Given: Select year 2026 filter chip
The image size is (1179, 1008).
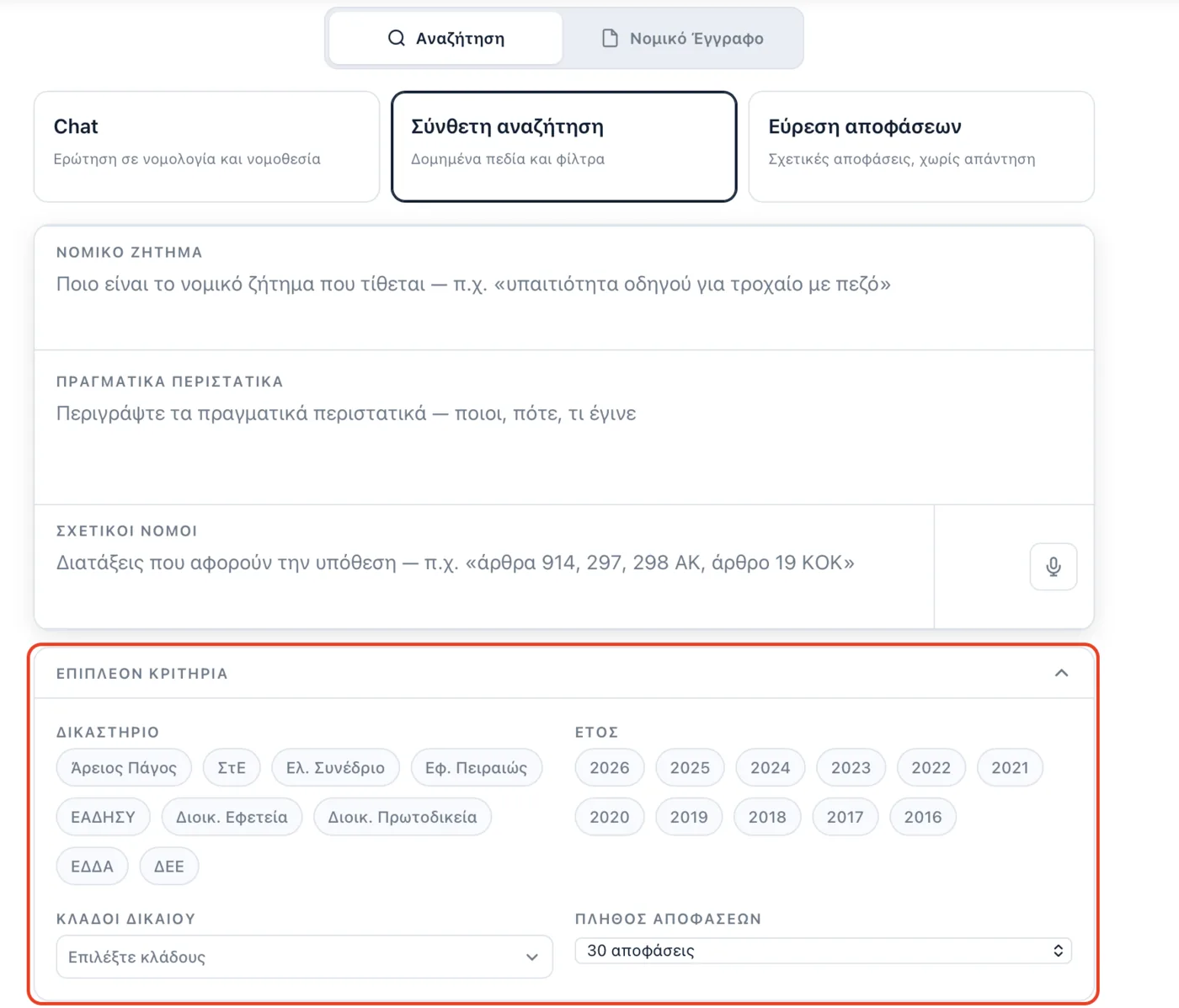Looking at the screenshot, I should pyautogui.click(x=610, y=768).
